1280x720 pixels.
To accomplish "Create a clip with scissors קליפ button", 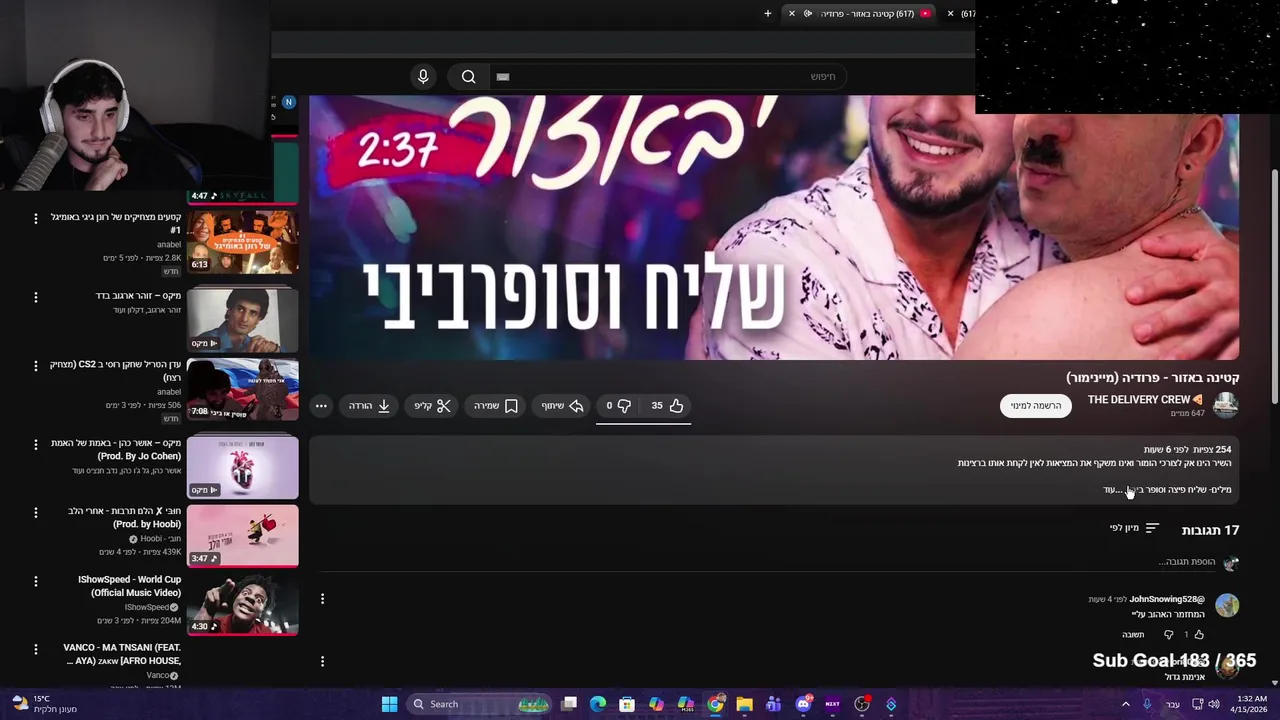I will pos(433,405).
